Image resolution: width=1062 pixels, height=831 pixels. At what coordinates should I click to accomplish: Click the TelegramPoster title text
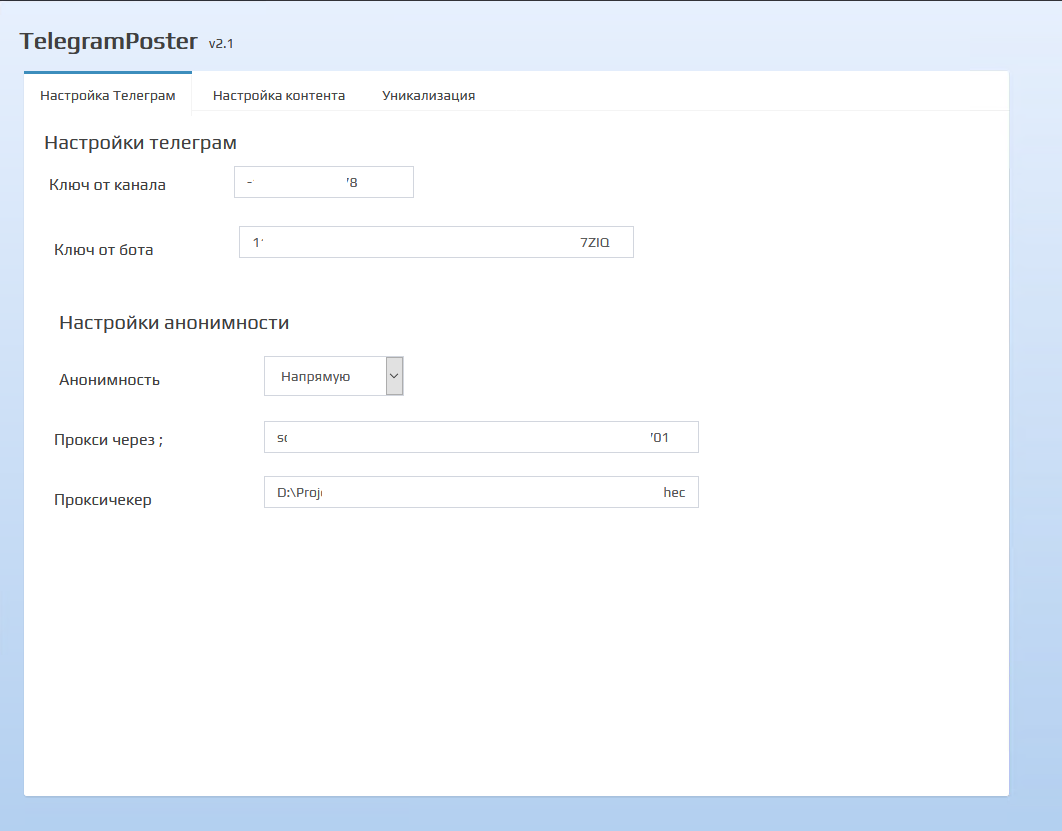108,41
